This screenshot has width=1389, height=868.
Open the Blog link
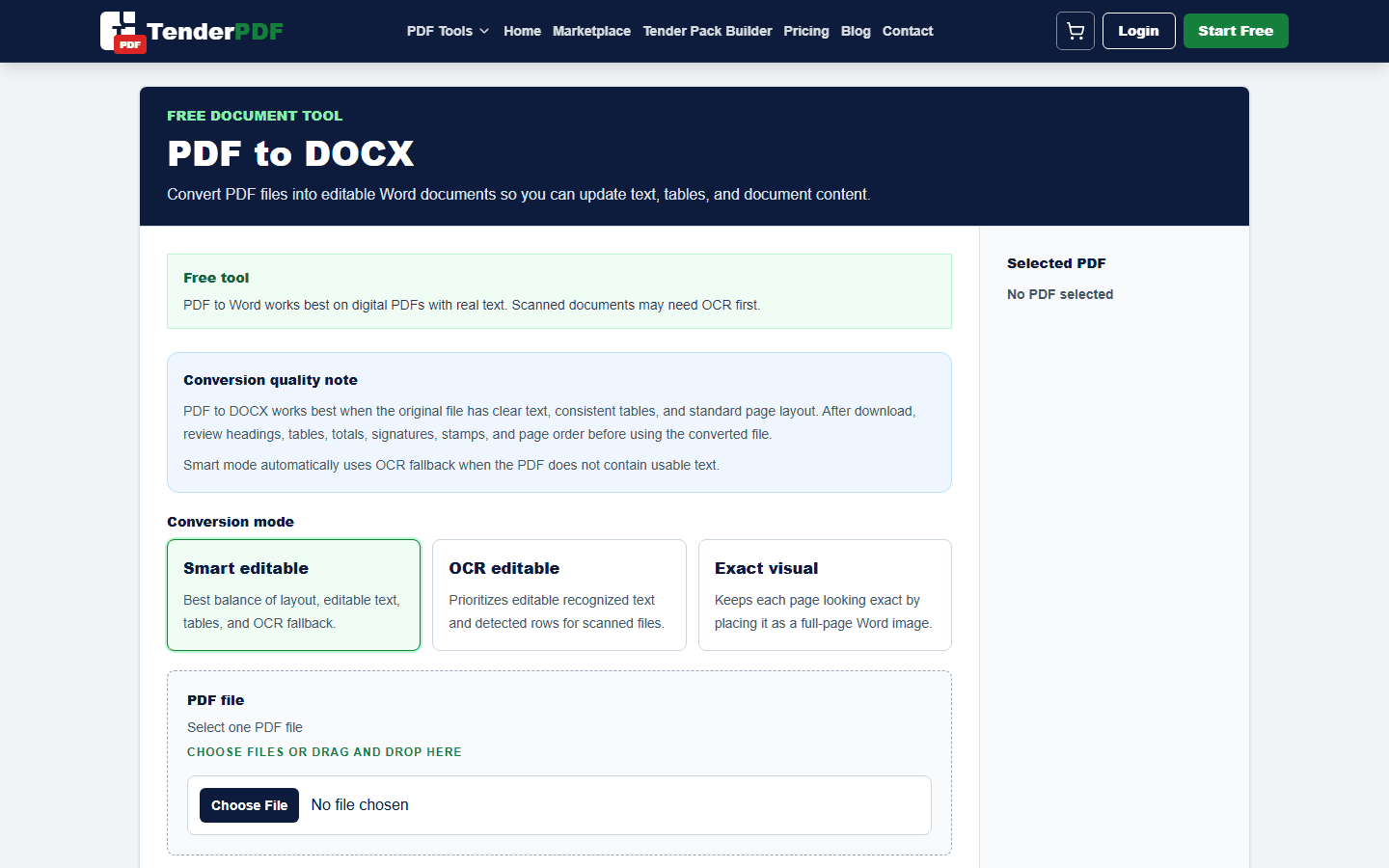point(856,31)
